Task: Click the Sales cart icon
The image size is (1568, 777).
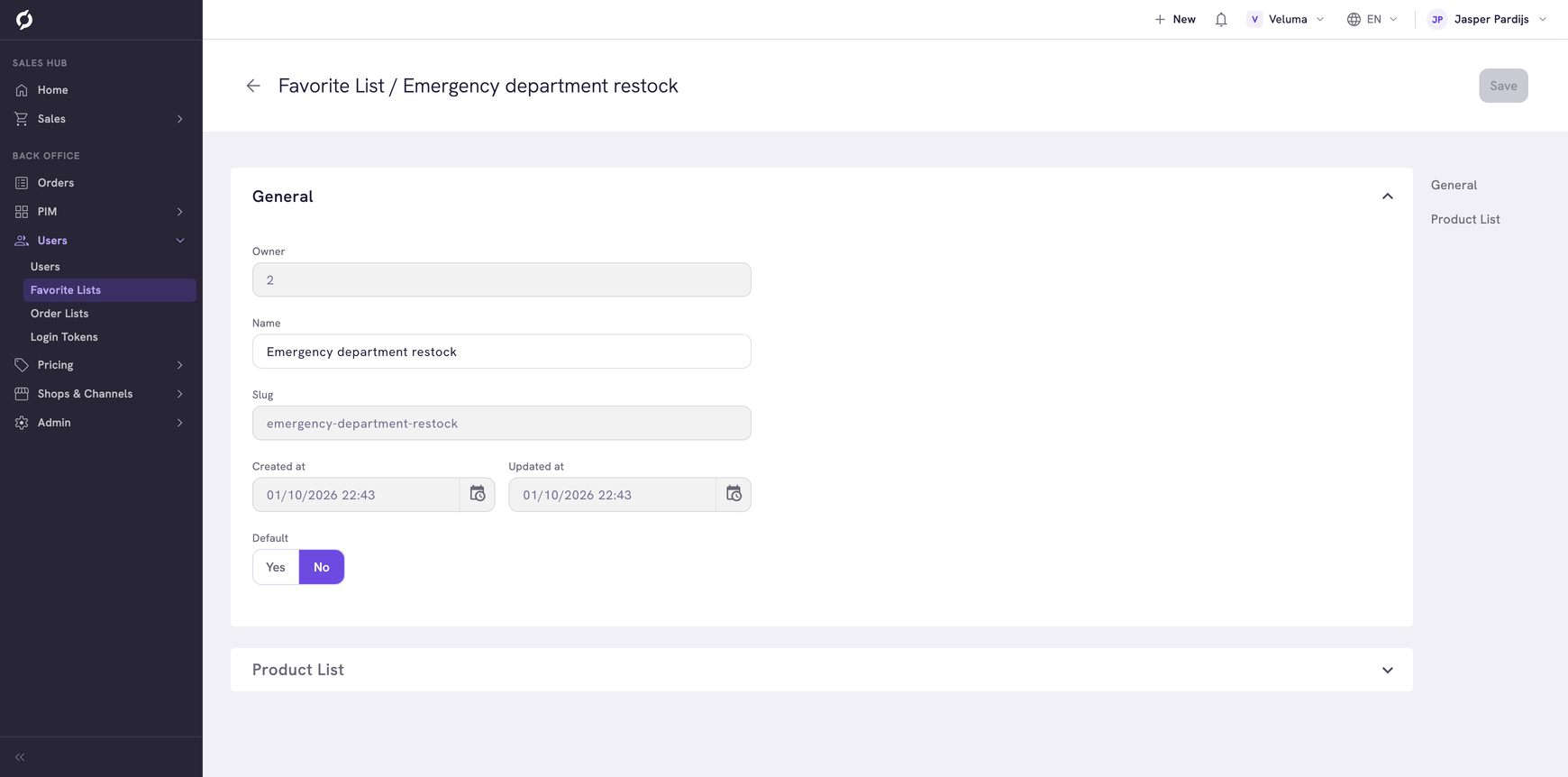Action: (x=22, y=119)
